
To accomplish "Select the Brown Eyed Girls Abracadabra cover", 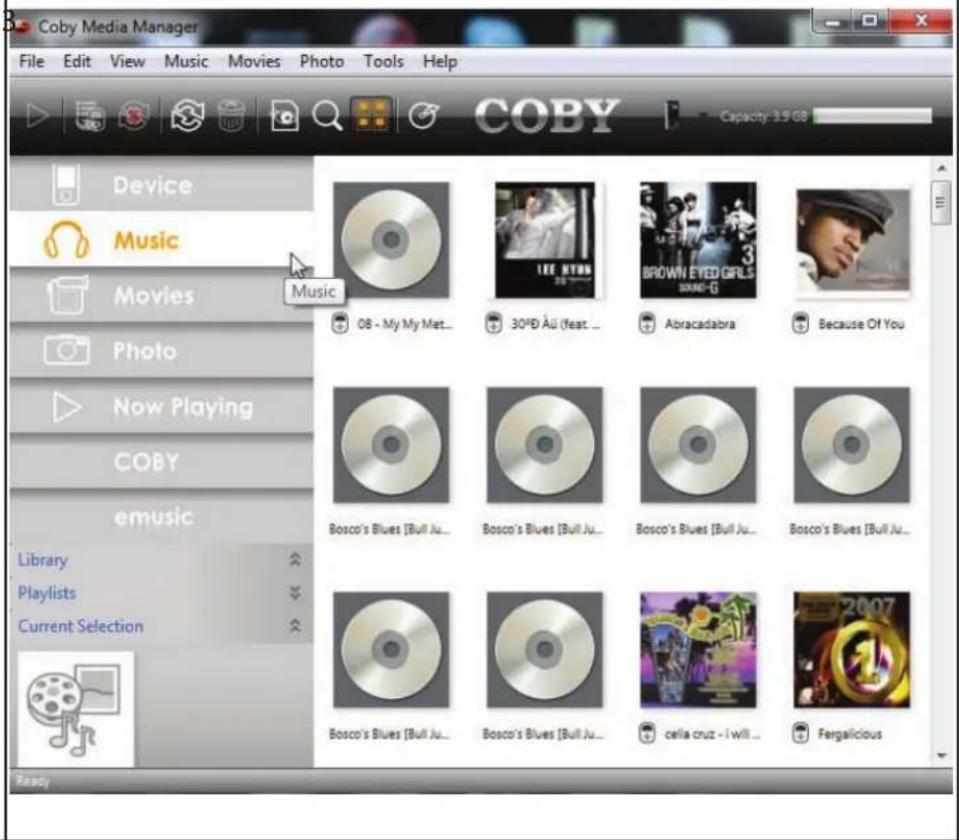I will [698, 240].
